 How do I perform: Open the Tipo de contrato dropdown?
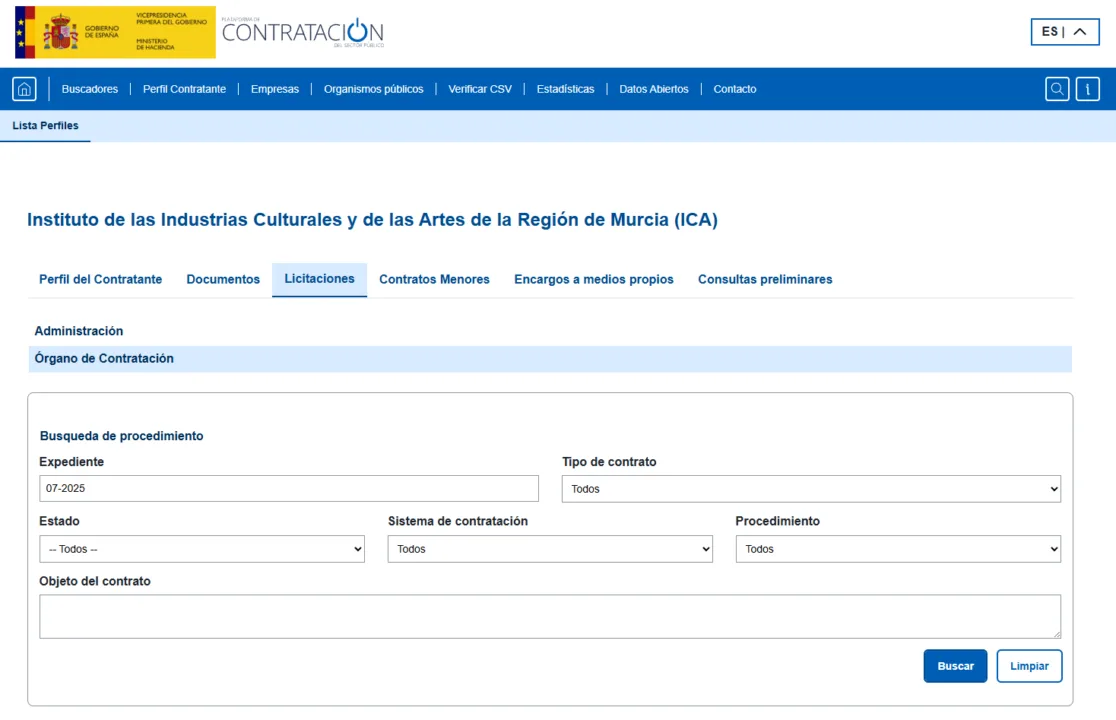point(810,489)
